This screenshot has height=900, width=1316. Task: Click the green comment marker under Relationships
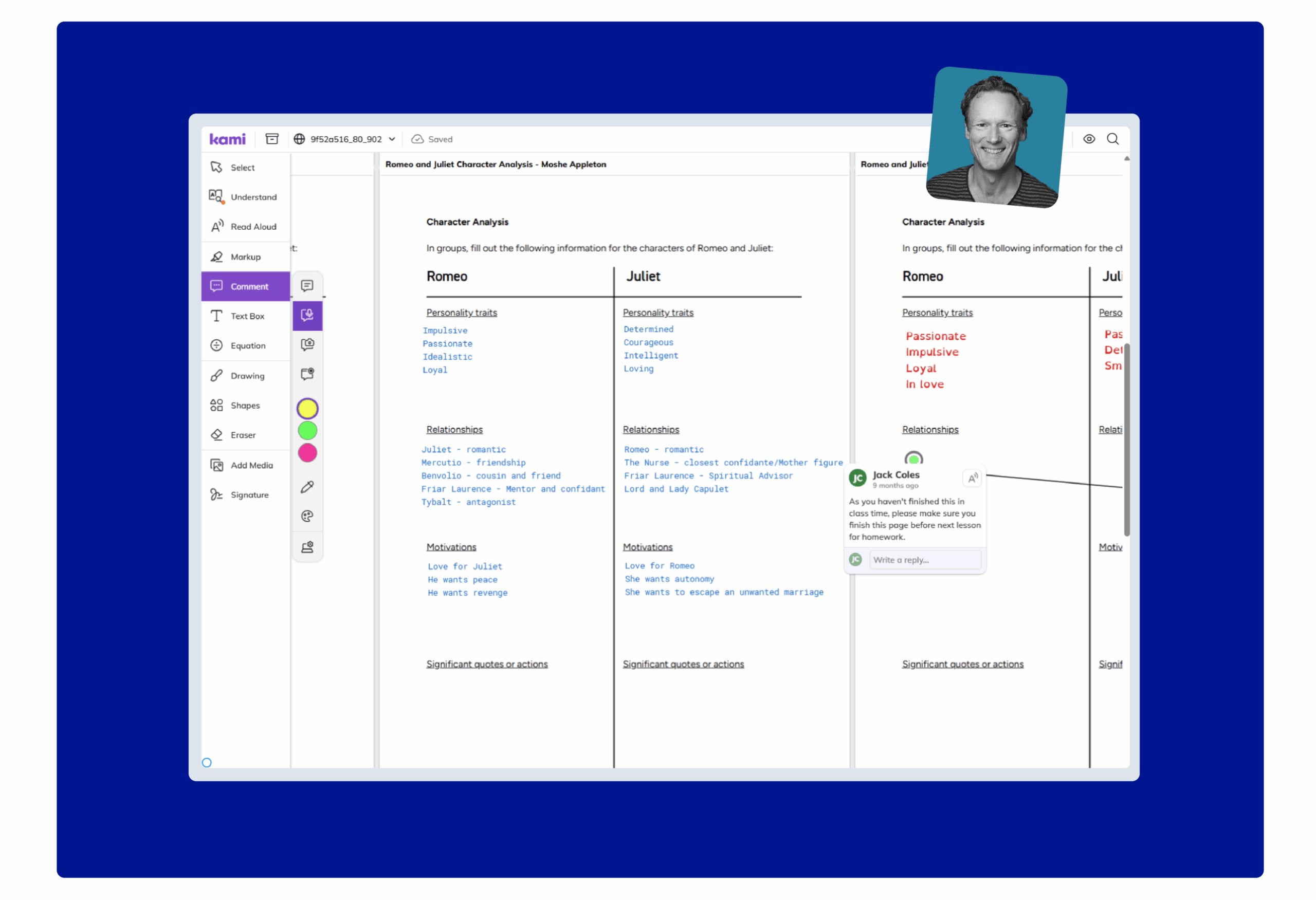(x=913, y=459)
